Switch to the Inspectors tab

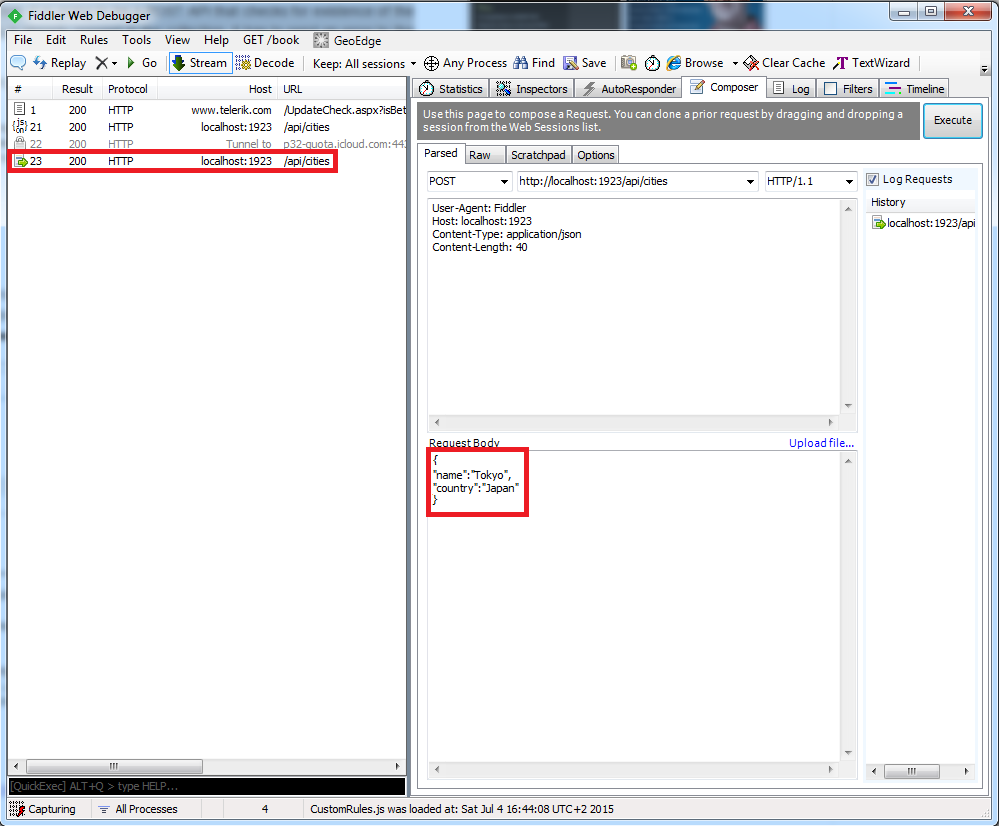coord(532,89)
